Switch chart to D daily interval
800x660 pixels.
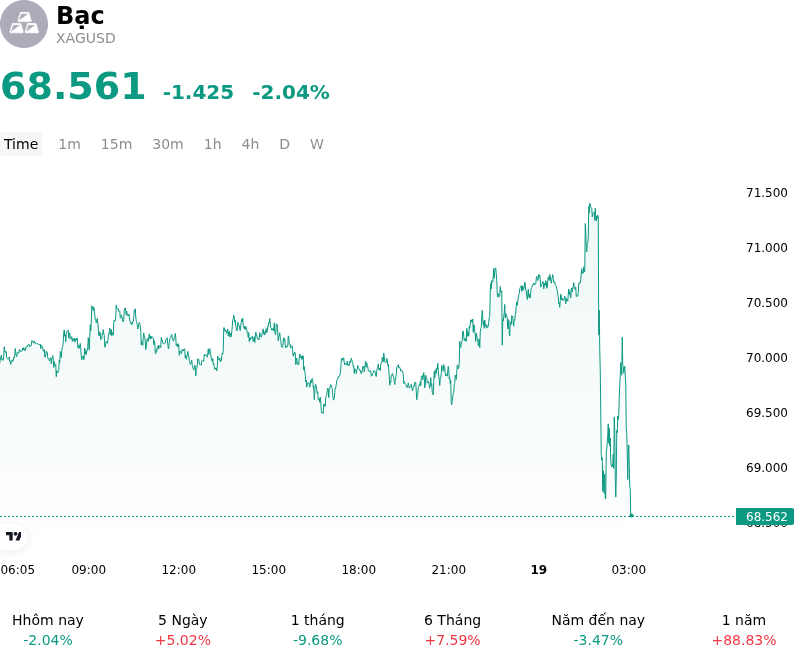(284, 144)
